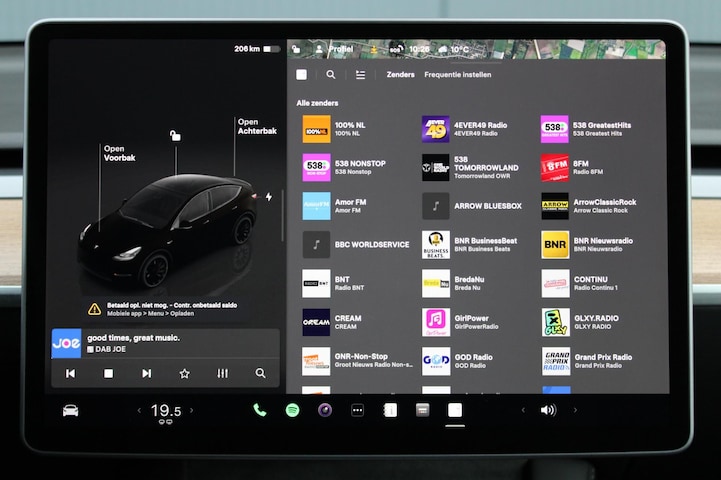
Task: Open the three-dots app launcher
Action: tap(357, 410)
